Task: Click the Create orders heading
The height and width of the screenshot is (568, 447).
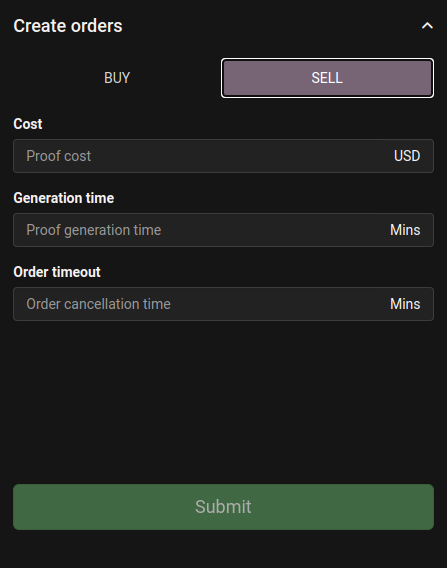Action: click(68, 26)
